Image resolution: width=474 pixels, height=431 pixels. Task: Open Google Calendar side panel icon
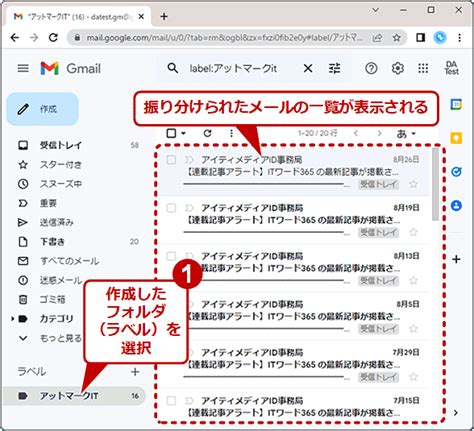pos(456,104)
